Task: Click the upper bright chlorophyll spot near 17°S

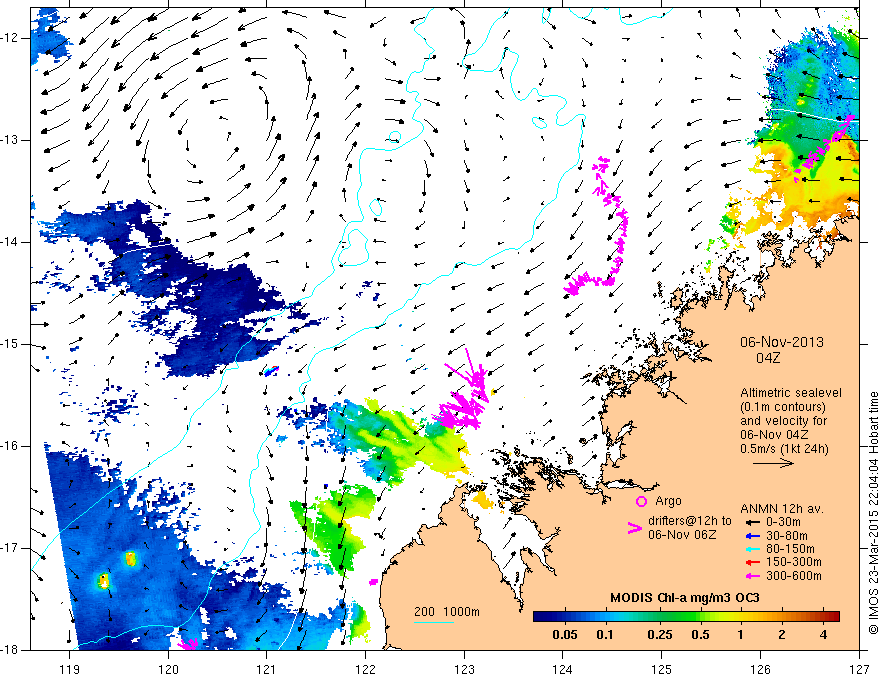Action: [x=130, y=559]
